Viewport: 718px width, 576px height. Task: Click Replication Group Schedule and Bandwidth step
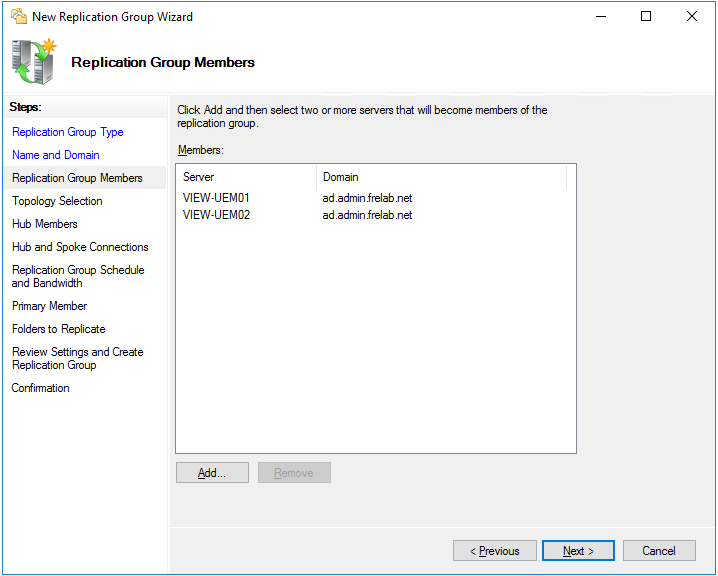tap(78, 276)
